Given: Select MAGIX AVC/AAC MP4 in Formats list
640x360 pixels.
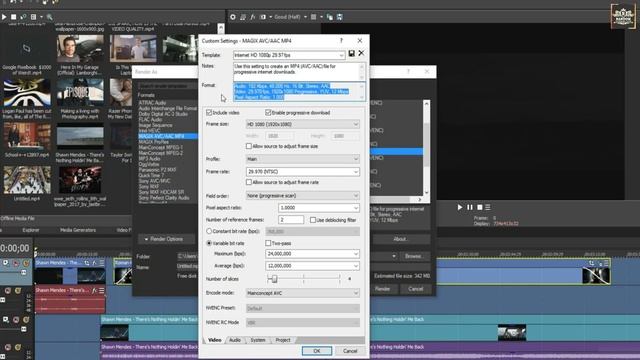Looking at the screenshot, I should click(x=161, y=136).
